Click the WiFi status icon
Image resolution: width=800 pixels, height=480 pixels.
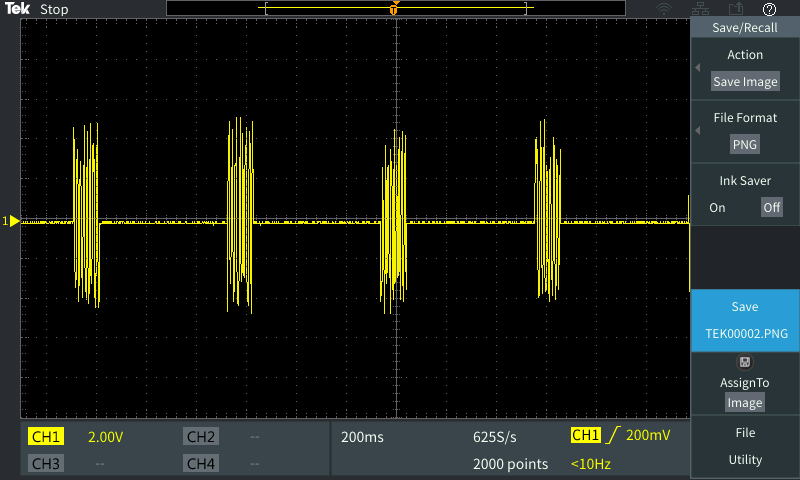664,9
